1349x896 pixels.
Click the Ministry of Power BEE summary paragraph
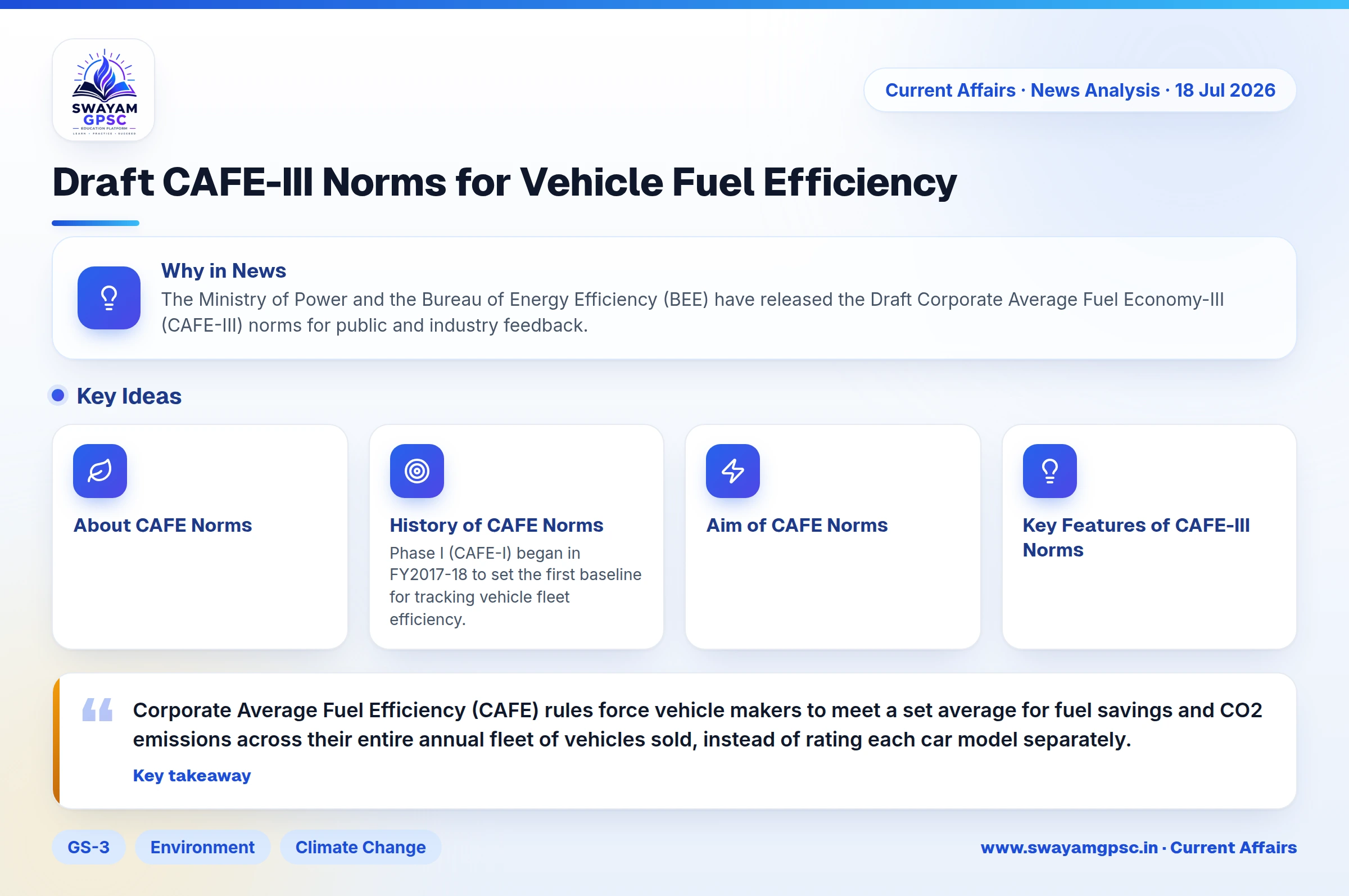coord(692,312)
